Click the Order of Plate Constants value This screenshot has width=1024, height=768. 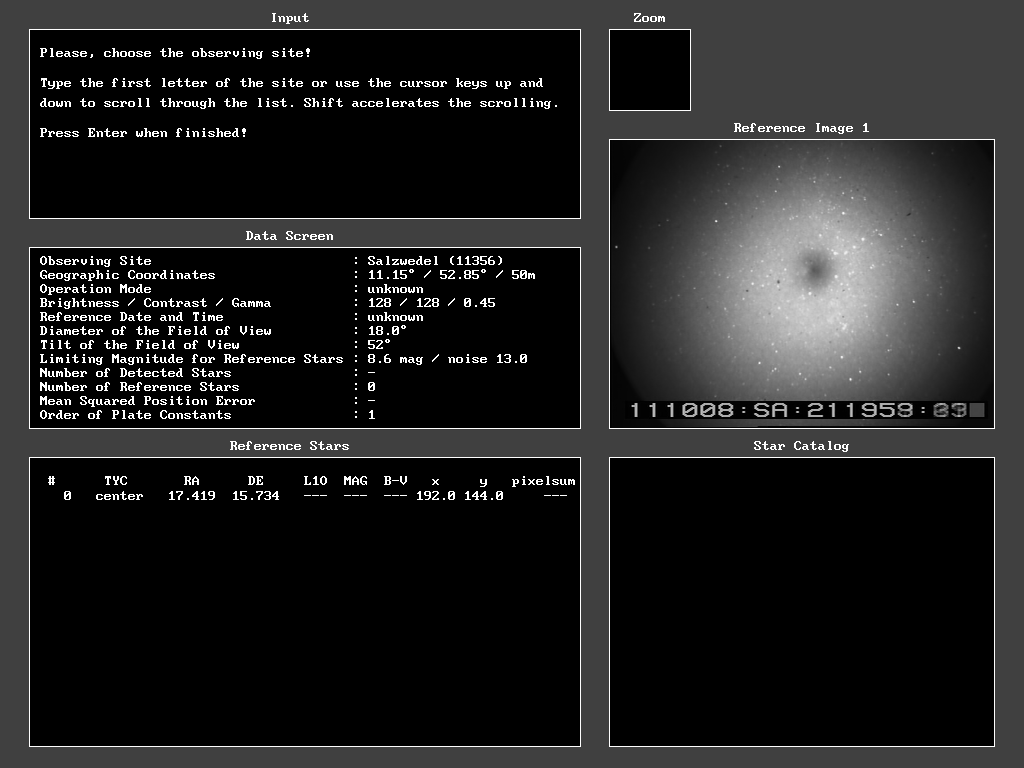pyautogui.click(x=372, y=415)
